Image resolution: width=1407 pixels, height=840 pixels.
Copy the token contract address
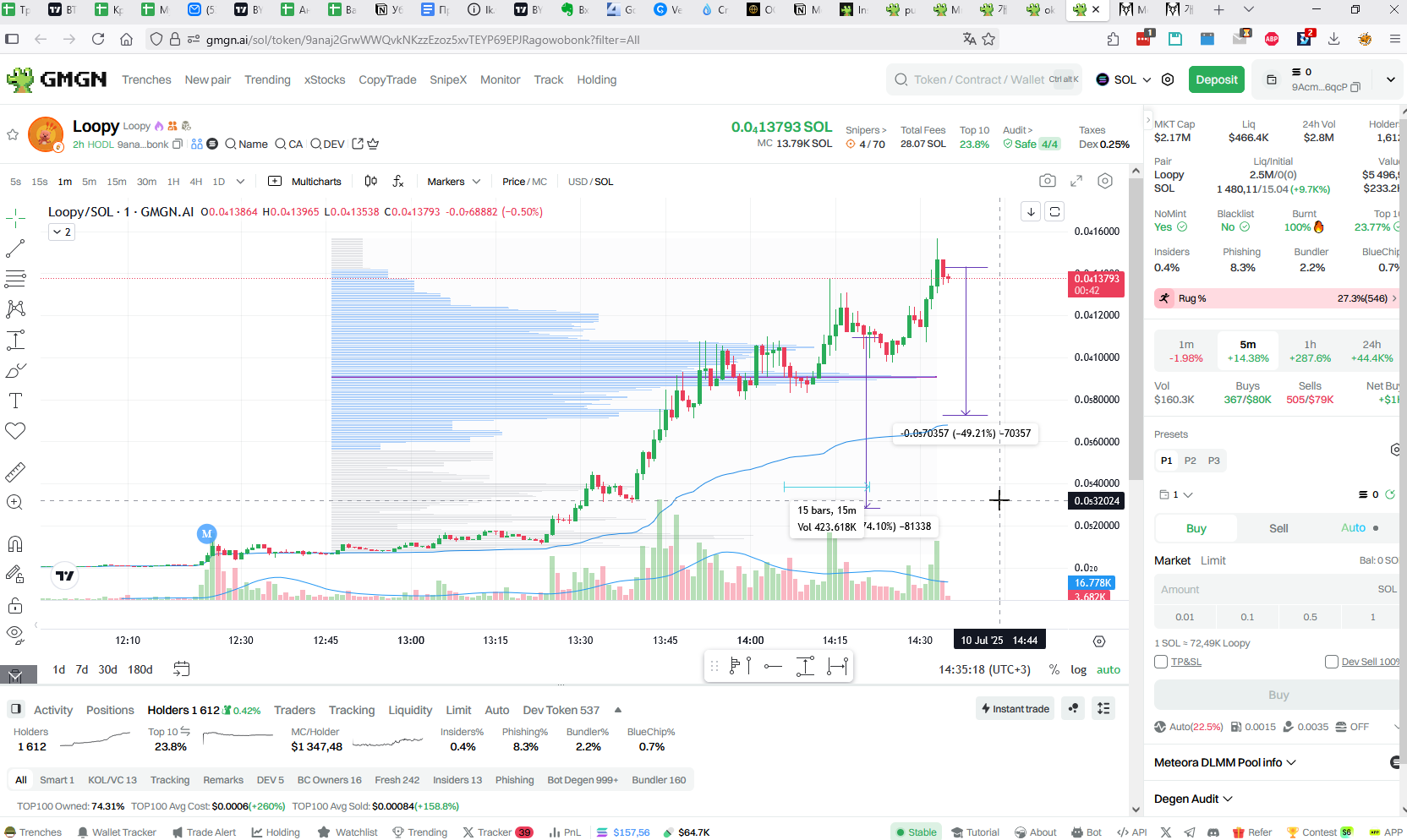178,145
